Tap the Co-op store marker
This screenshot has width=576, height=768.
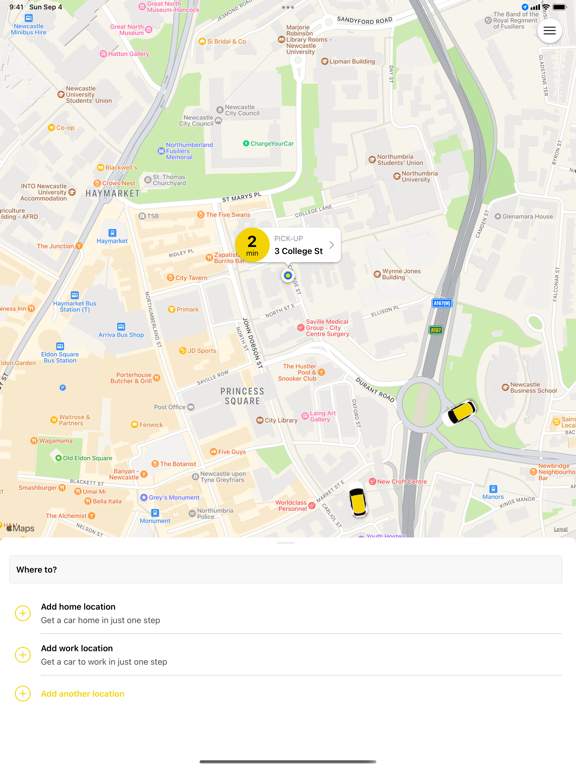(x=51, y=127)
